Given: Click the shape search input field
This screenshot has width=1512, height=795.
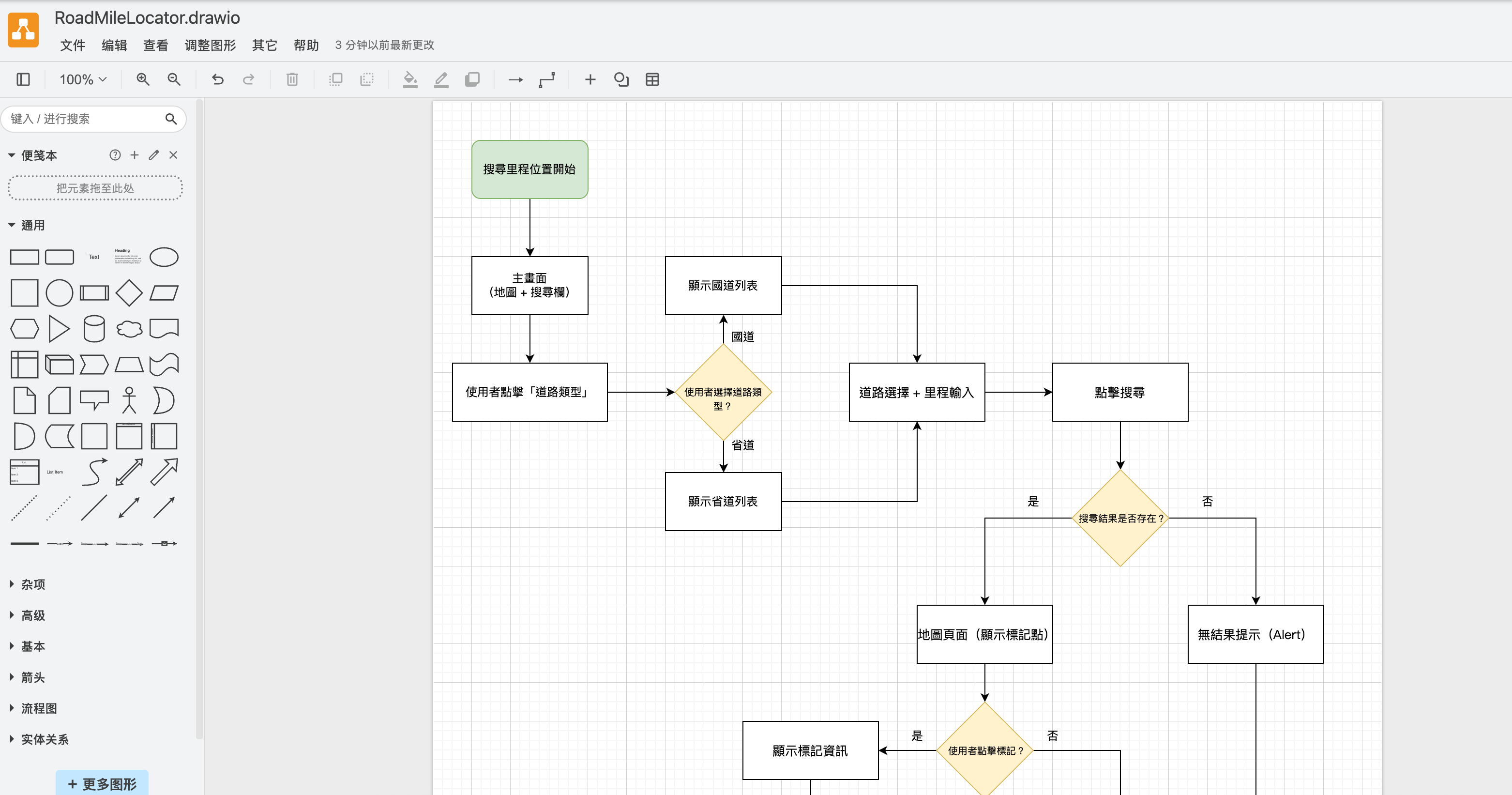Looking at the screenshot, I should click(x=85, y=119).
